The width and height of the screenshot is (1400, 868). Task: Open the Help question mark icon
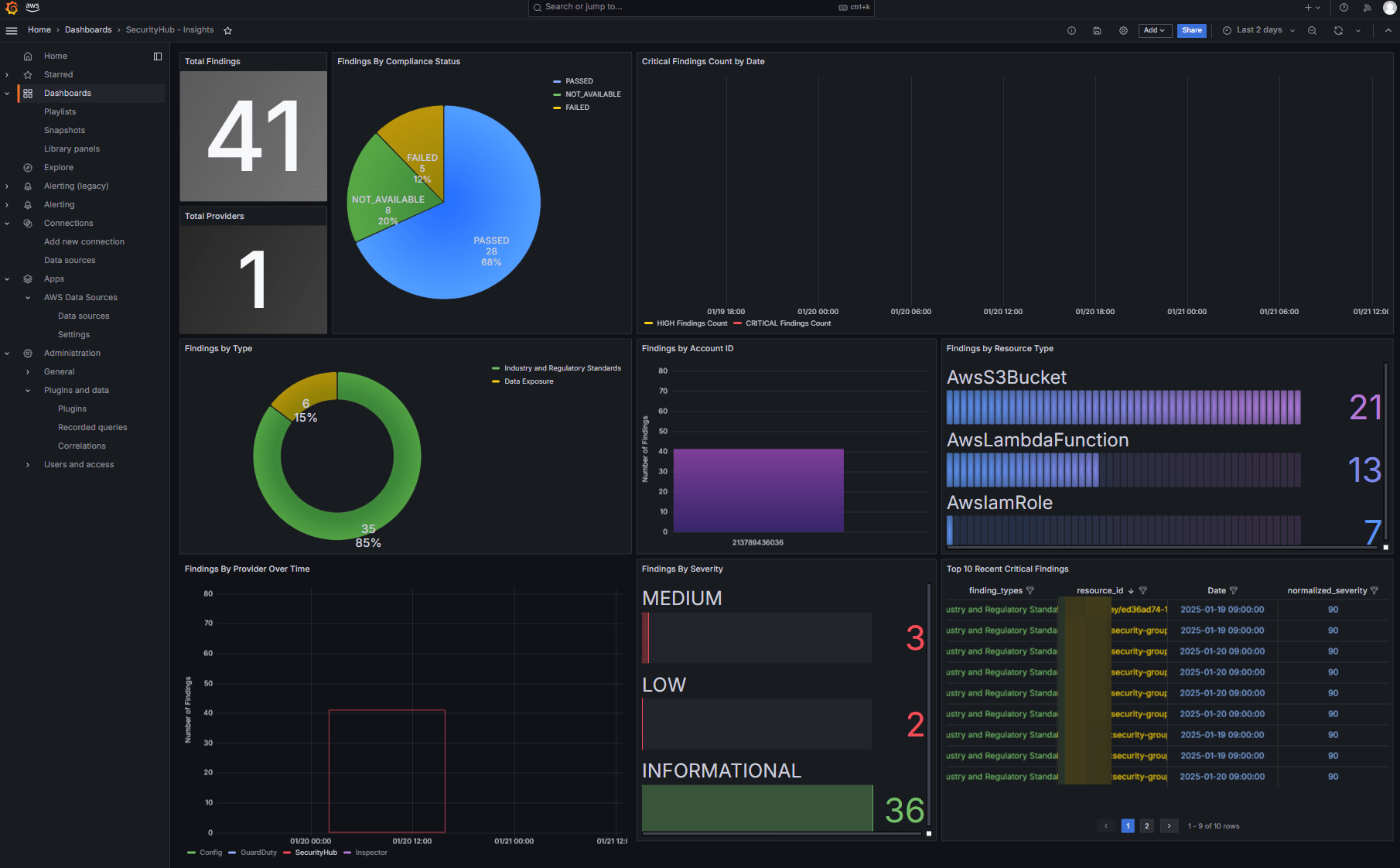(x=1344, y=8)
